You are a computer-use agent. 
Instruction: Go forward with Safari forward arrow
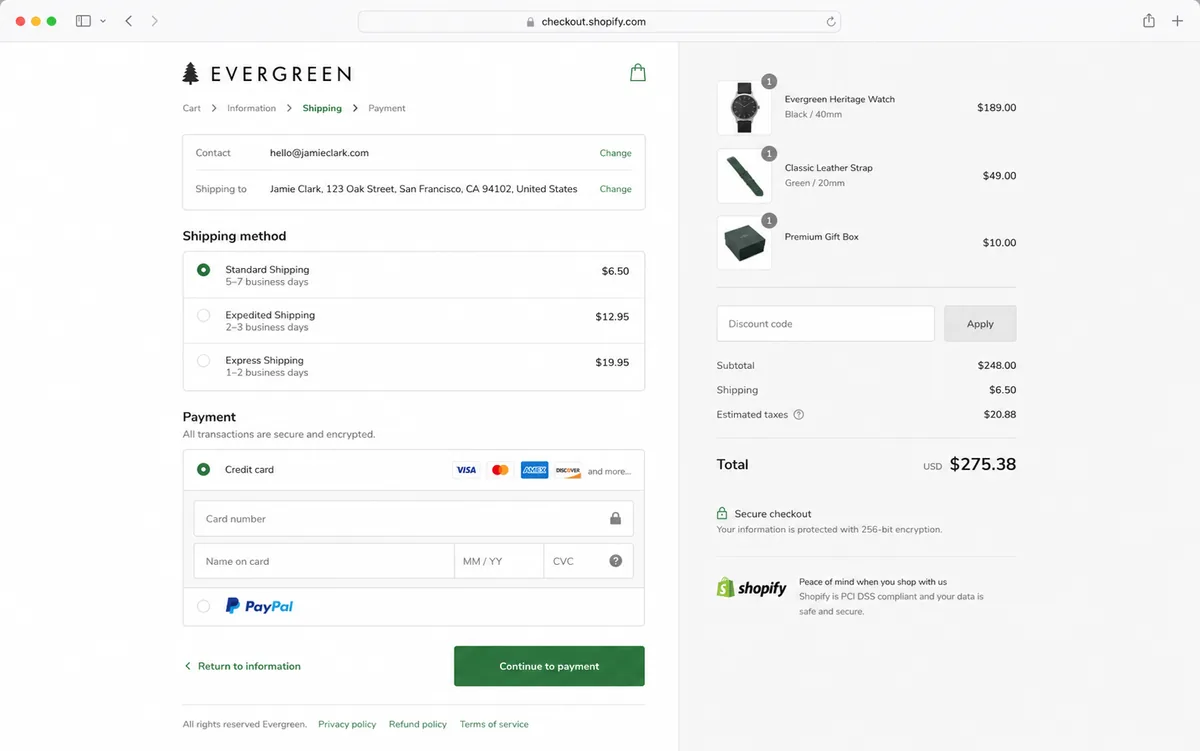[154, 21]
